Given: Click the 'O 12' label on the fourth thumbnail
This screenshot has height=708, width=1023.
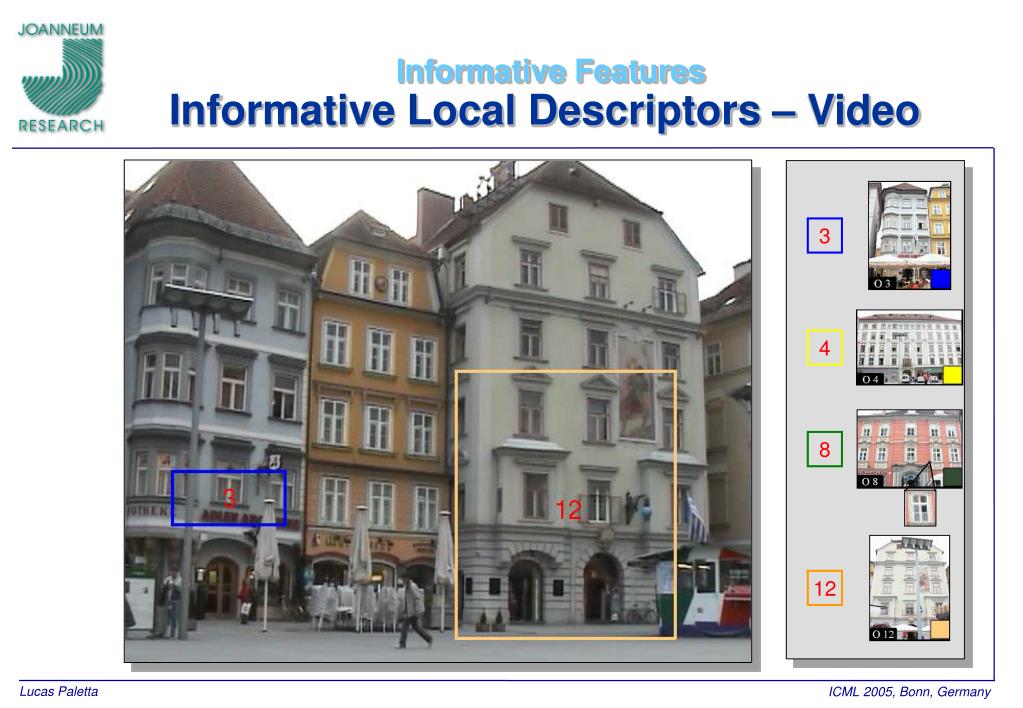Looking at the screenshot, I should point(884,634).
